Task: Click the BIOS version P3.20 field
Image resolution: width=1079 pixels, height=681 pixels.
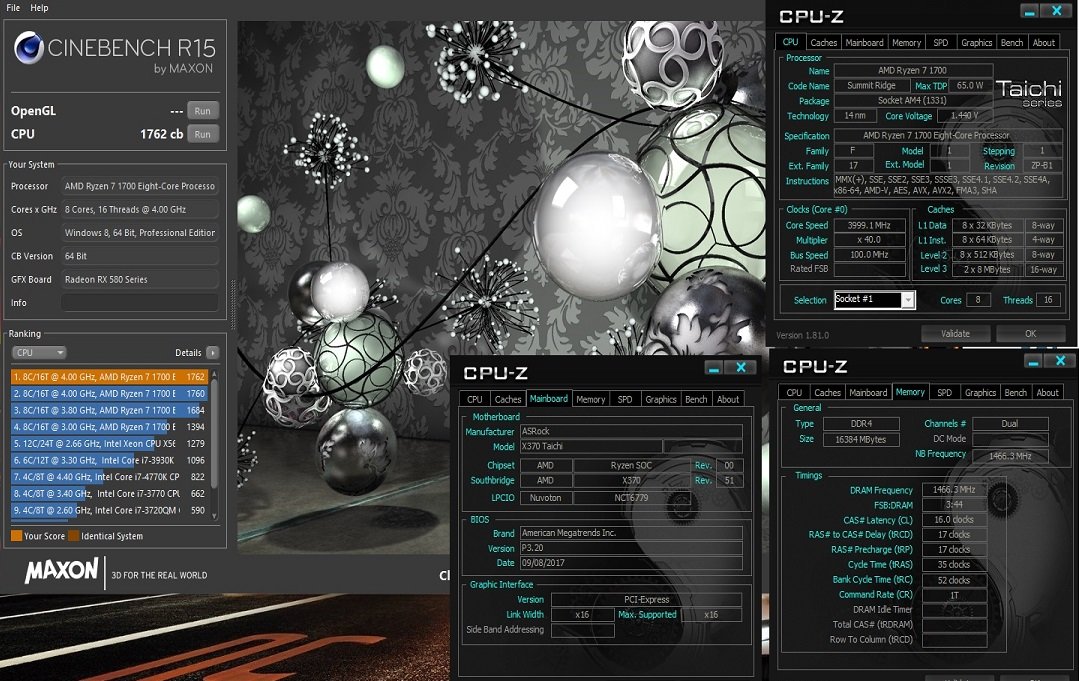Action: pos(631,548)
